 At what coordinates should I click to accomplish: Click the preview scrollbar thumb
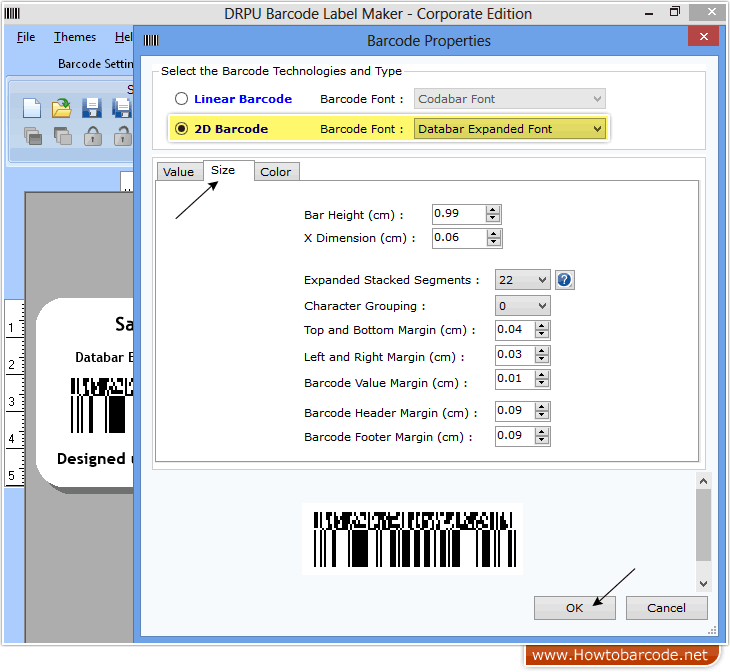(703, 525)
